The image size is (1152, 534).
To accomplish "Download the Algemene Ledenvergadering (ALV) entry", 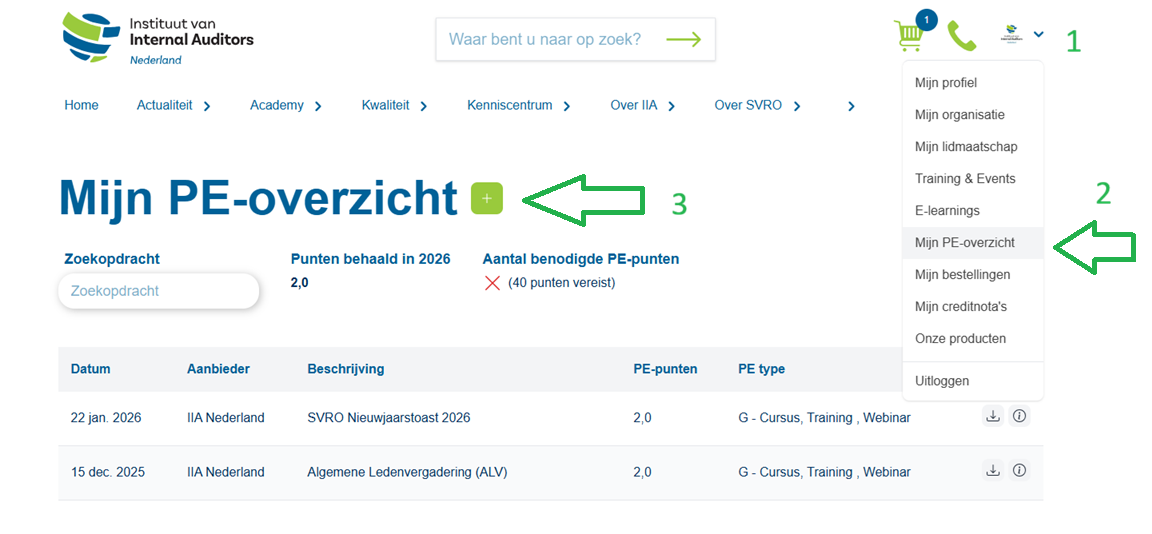I will tap(993, 471).
